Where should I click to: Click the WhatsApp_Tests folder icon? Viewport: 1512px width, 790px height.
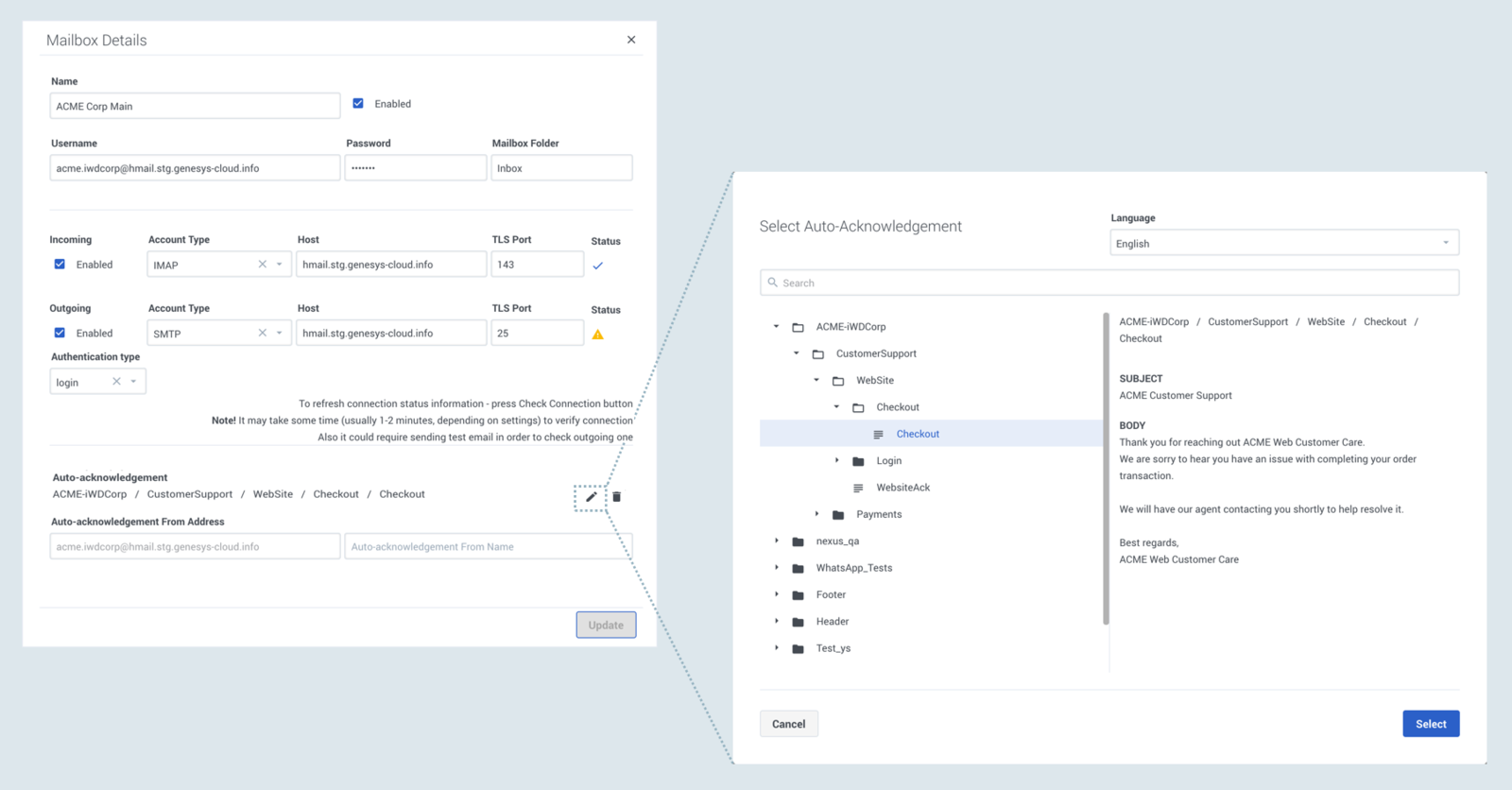[x=799, y=568]
